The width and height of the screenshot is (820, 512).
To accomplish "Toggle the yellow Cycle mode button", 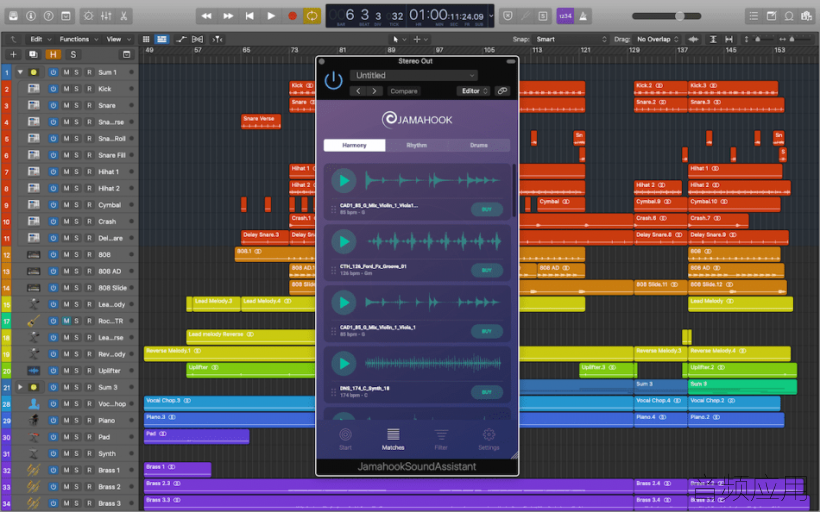I will point(312,16).
